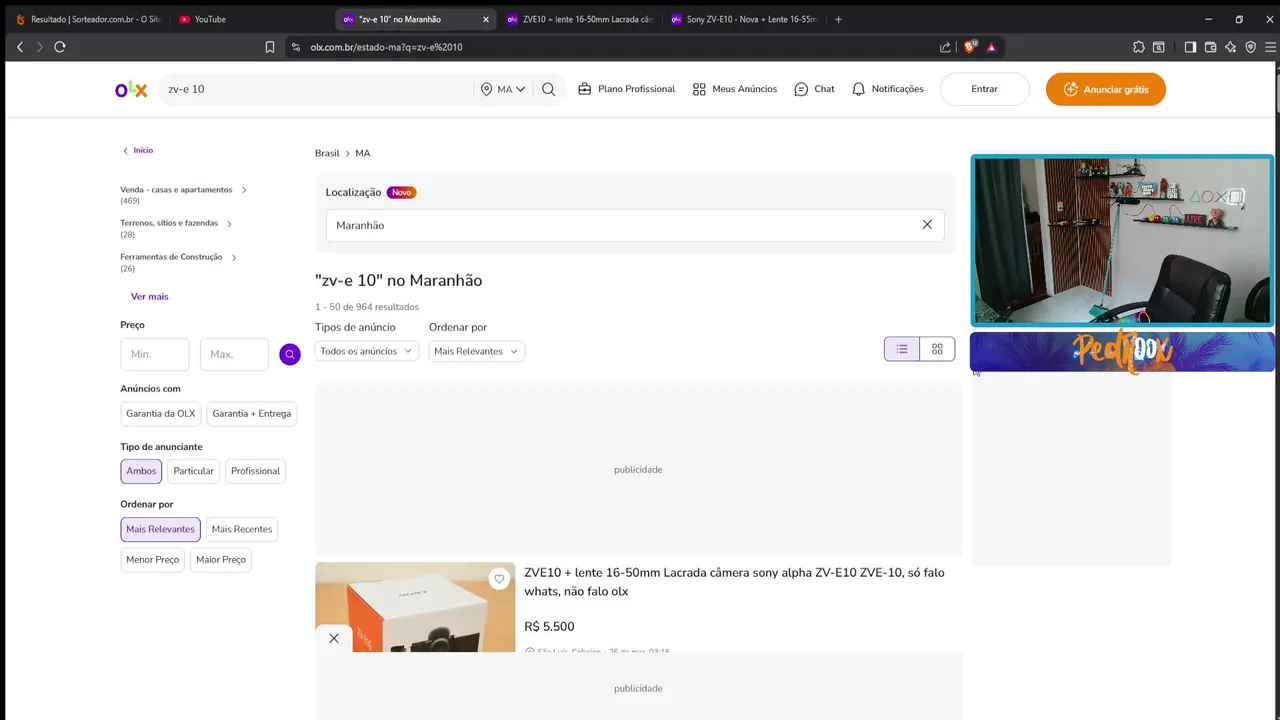Screen dimensions: 1280x720
Task: Clear the Maranhão location field
Action: point(927,225)
